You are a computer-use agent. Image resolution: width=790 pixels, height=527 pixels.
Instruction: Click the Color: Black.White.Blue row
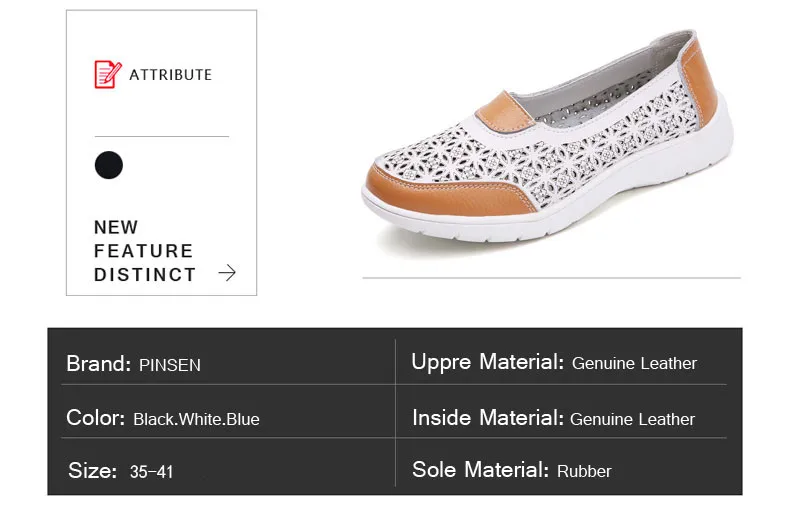tap(162, 418)
